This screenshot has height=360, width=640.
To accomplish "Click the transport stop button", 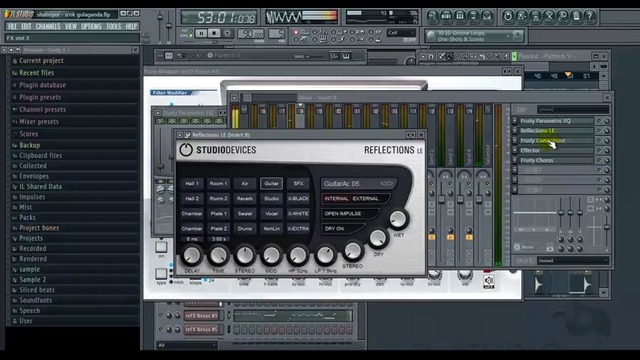I will click(x=214, y=33).
